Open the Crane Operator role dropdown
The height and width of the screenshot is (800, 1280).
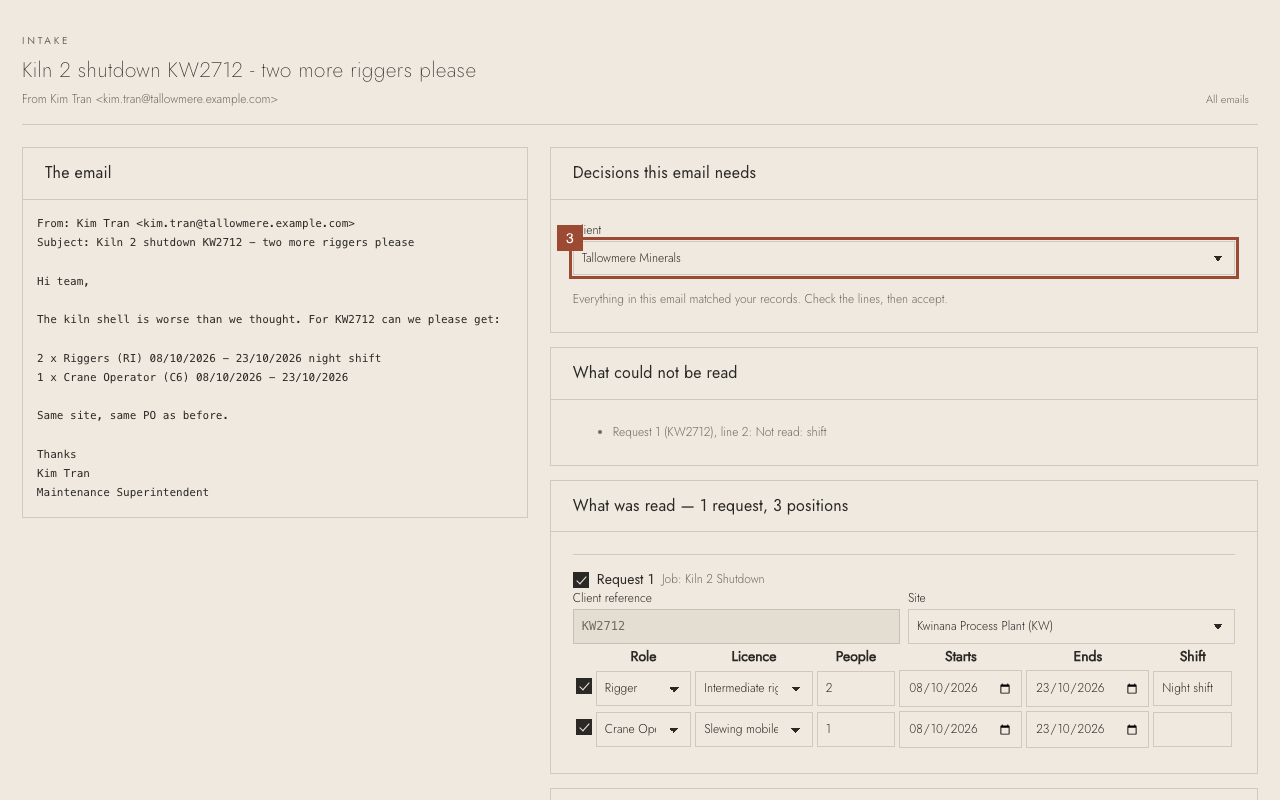pyautogui.click(x=643, y=729)
